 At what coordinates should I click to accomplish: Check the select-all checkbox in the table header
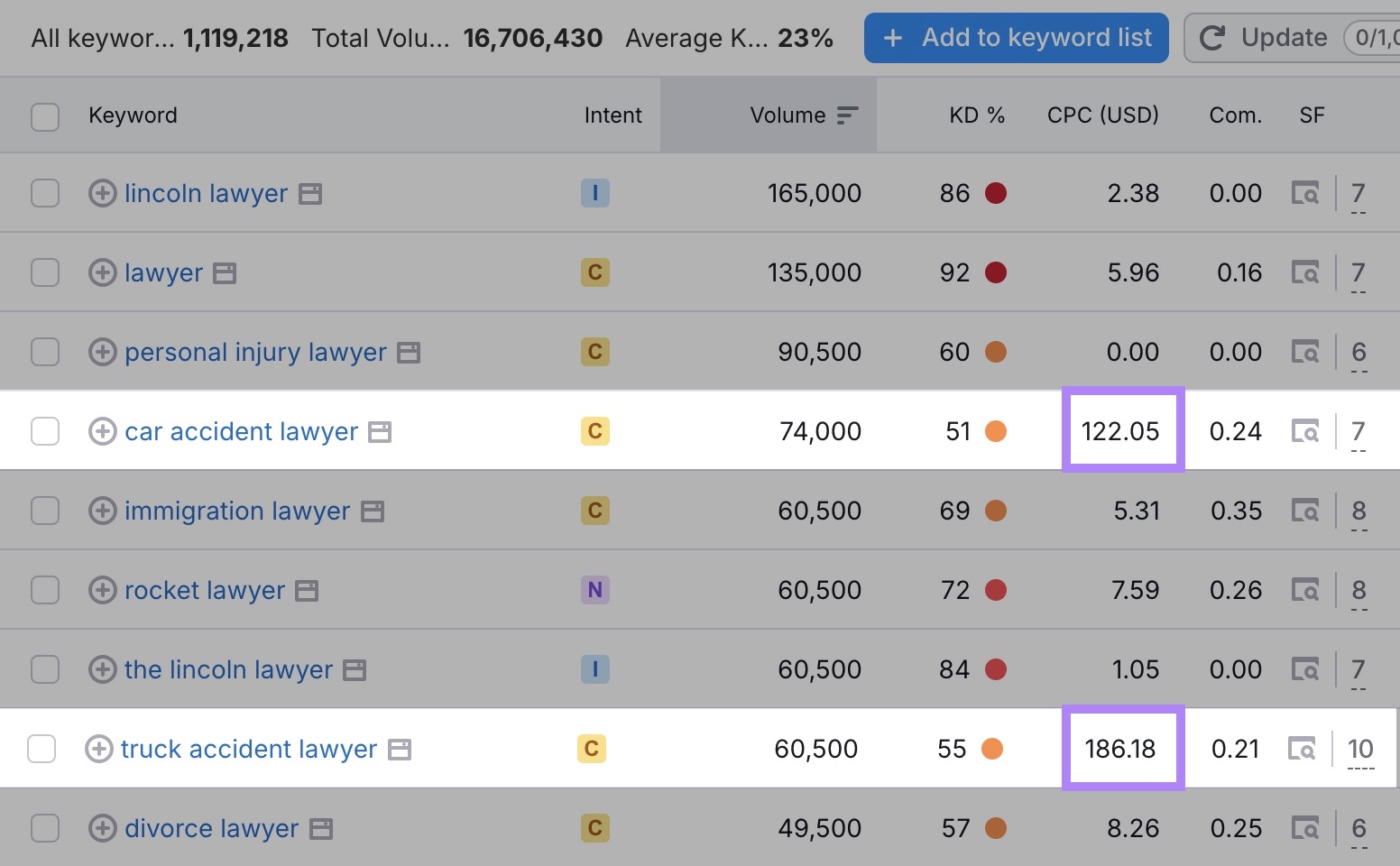(44, 115)
